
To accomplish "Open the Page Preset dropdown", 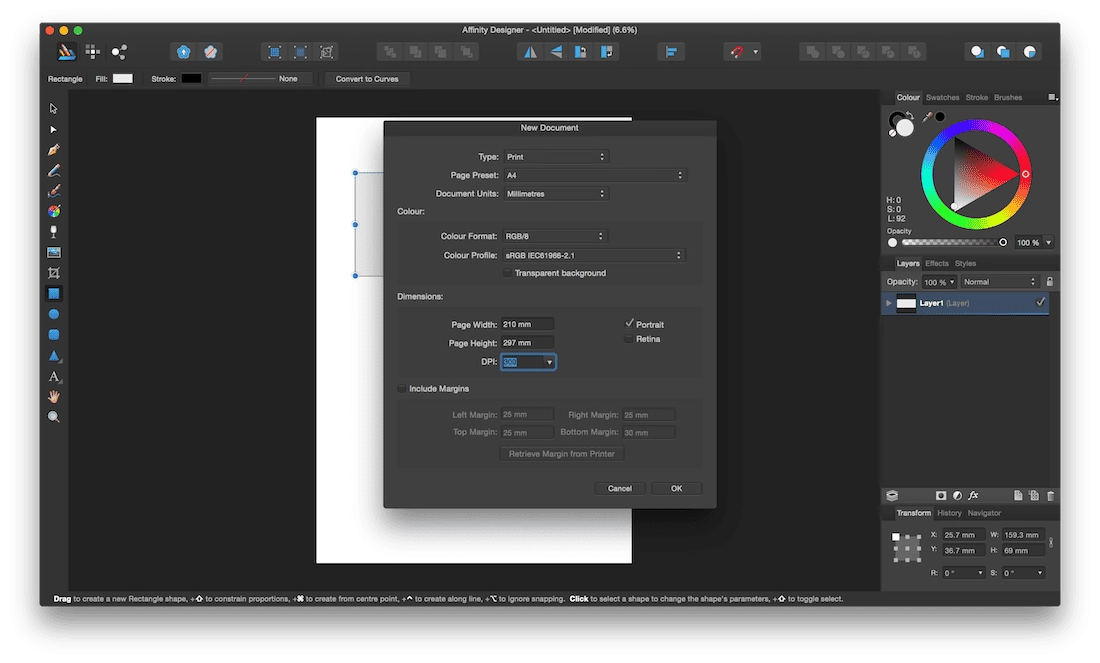I will (x=594, y=175).
